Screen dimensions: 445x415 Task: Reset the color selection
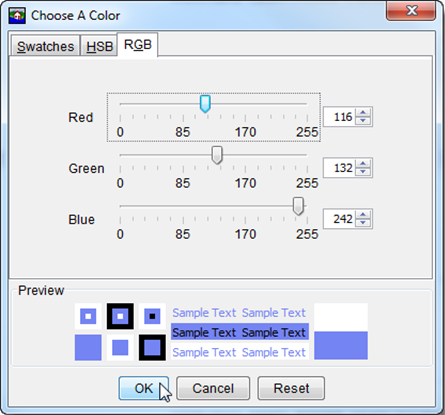click(x=291, y=388)
